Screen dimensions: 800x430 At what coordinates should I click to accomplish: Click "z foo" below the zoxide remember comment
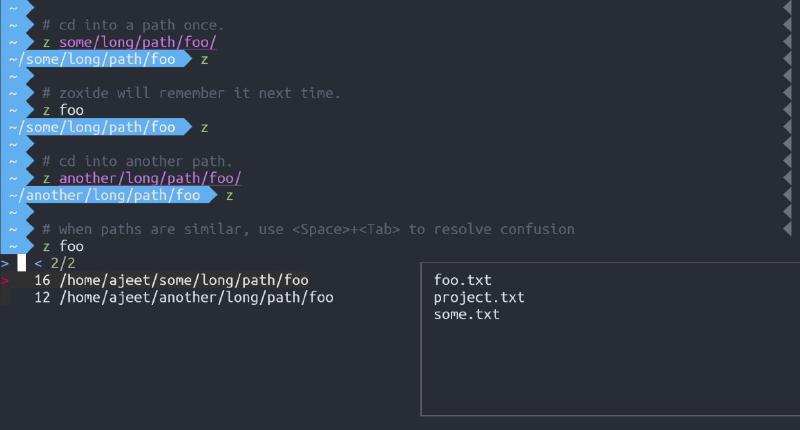[63, 110]
